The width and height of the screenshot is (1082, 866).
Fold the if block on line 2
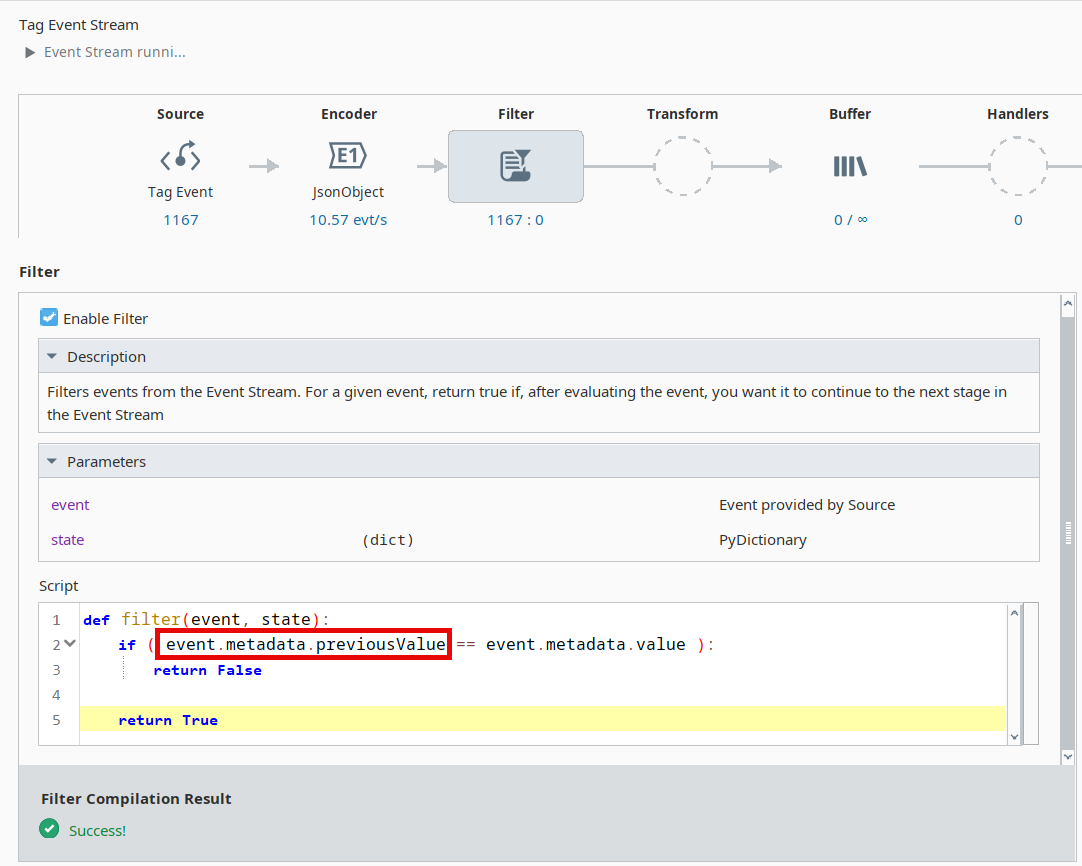pos(70,644)
